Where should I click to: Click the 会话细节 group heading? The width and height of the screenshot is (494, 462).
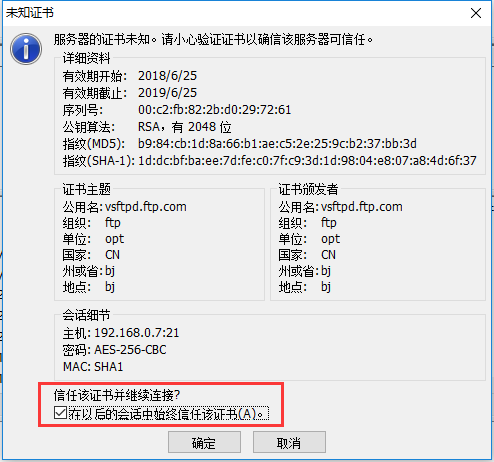coord(86,315)
